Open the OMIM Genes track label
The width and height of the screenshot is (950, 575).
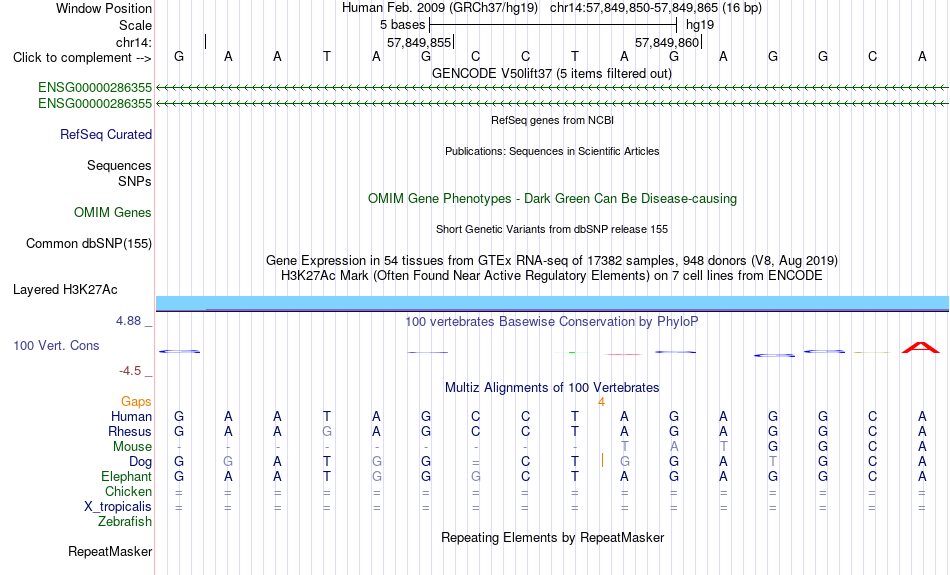coord(112,213)
